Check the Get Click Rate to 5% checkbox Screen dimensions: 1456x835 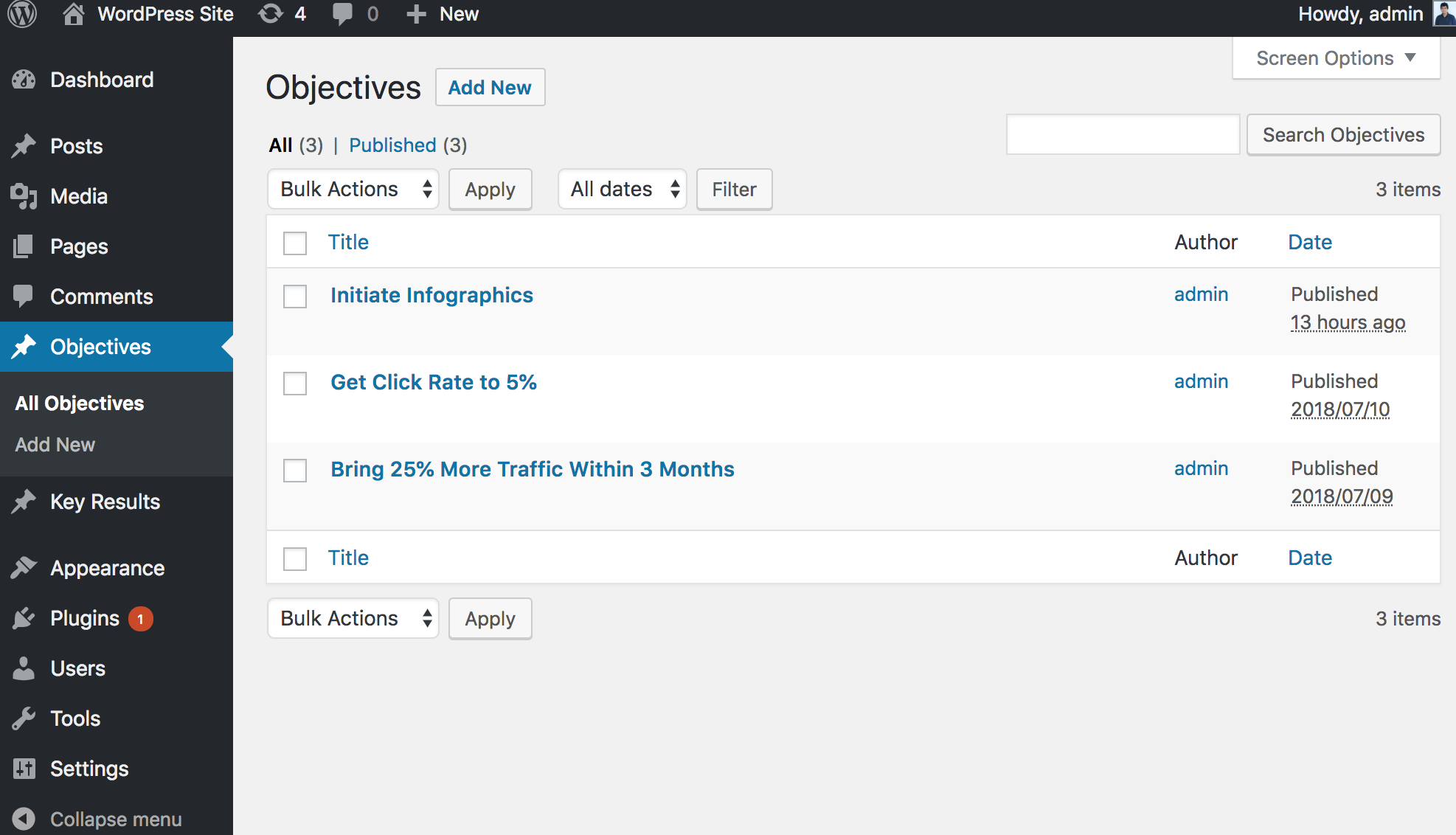click(x=295, y=384)
